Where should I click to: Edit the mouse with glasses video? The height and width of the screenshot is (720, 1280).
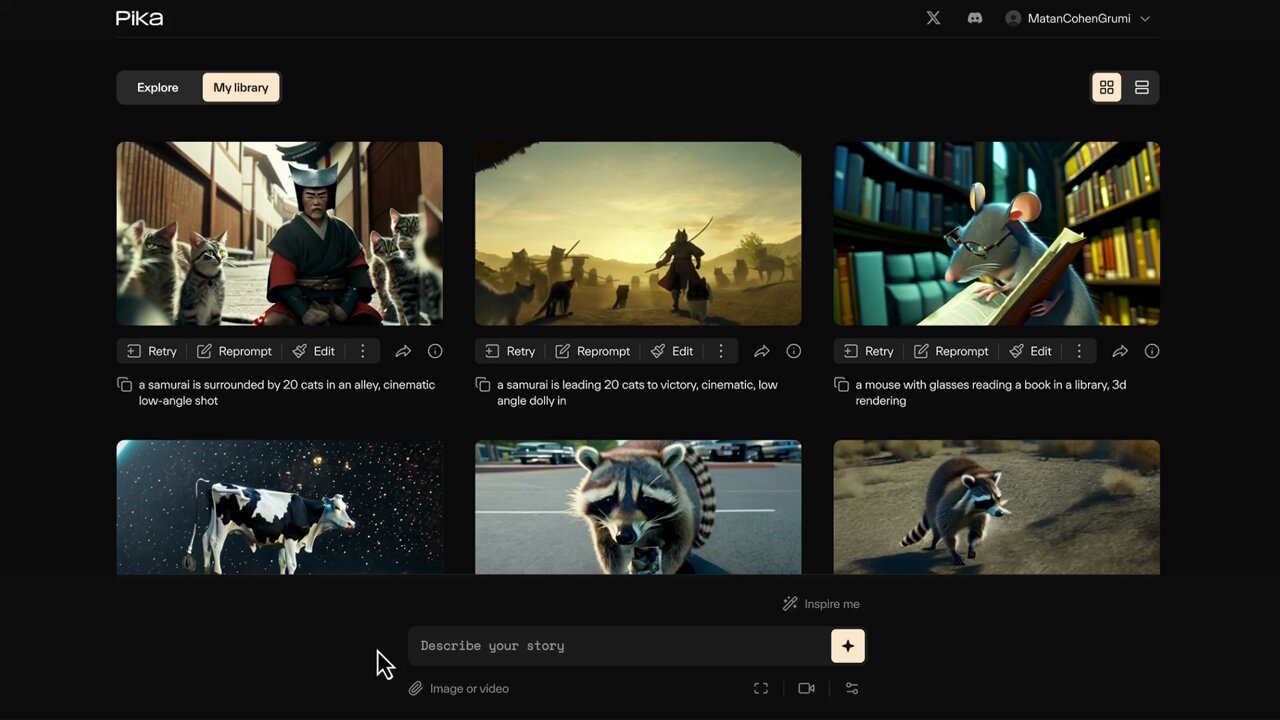pyautogui.click(x=1031, y=351)
